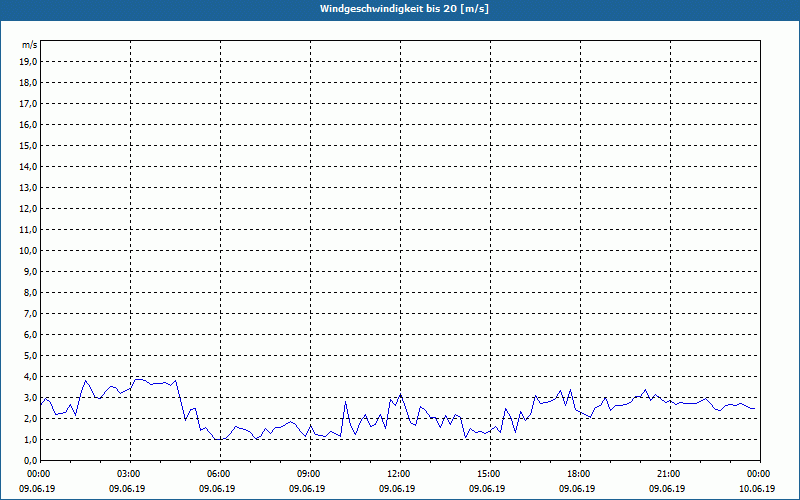Click the 15:00 time axis label
The width and height of the screenshot is (800, 500).
click(489, 474)
